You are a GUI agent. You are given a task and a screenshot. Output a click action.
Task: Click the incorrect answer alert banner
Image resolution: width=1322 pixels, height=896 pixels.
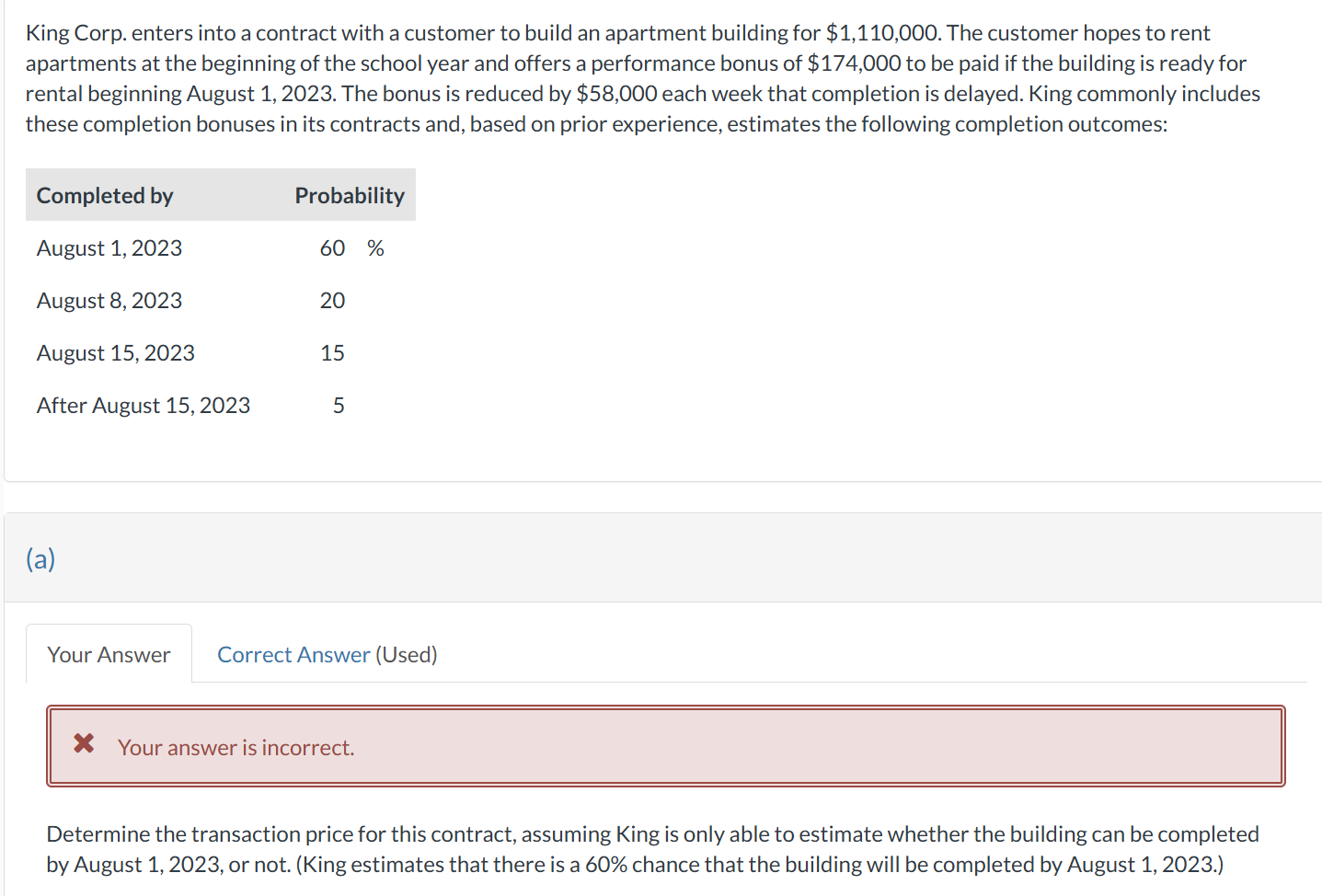664,746
